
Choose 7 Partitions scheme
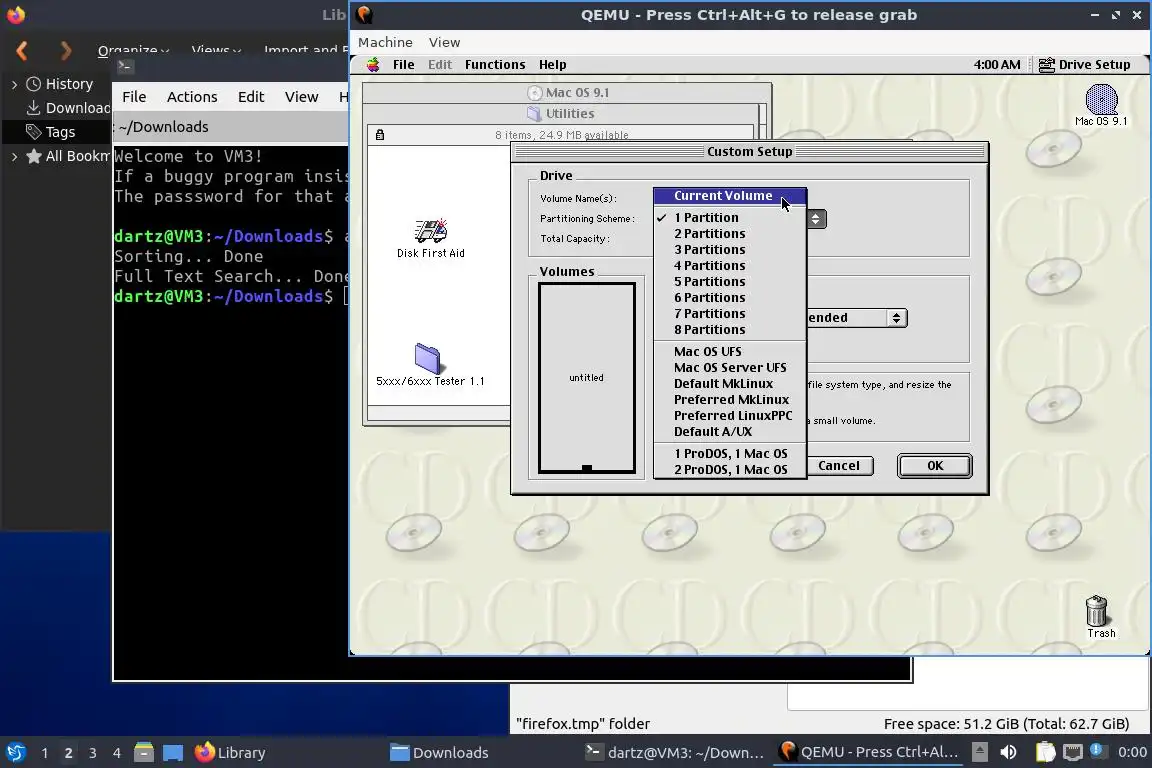point(730,314)
